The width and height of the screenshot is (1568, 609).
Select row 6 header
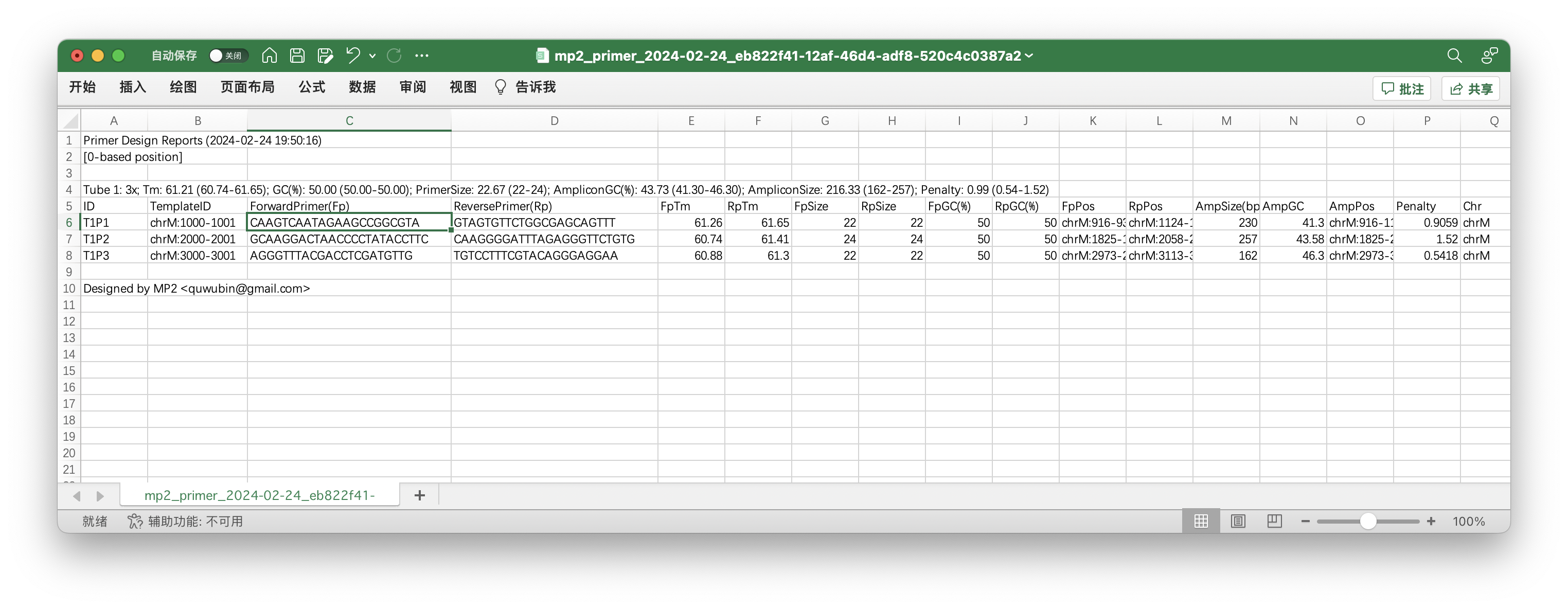(x=69, y=222)
